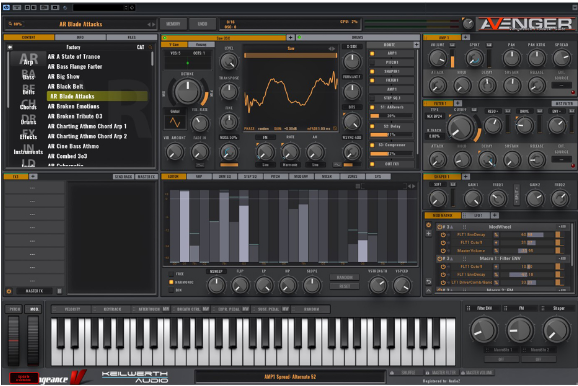The image size is (578, 386).
Task: Switch to the INFO browser tab
Action: (80, 37)
